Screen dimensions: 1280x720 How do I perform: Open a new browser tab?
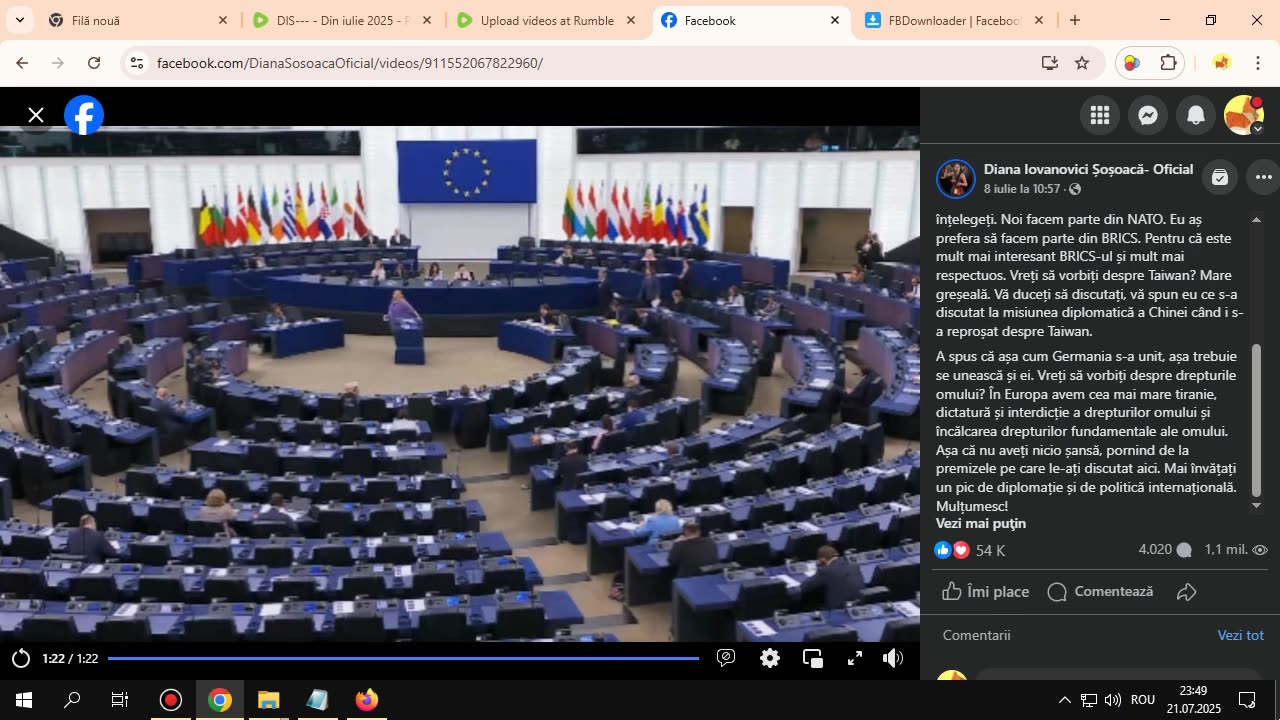(1075, 20)
